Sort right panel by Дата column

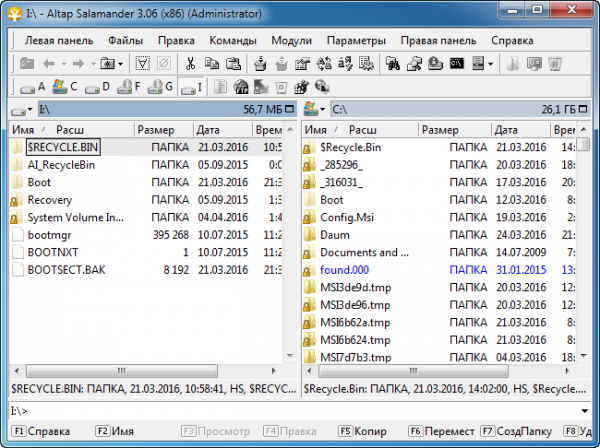[x=520, y=130]
